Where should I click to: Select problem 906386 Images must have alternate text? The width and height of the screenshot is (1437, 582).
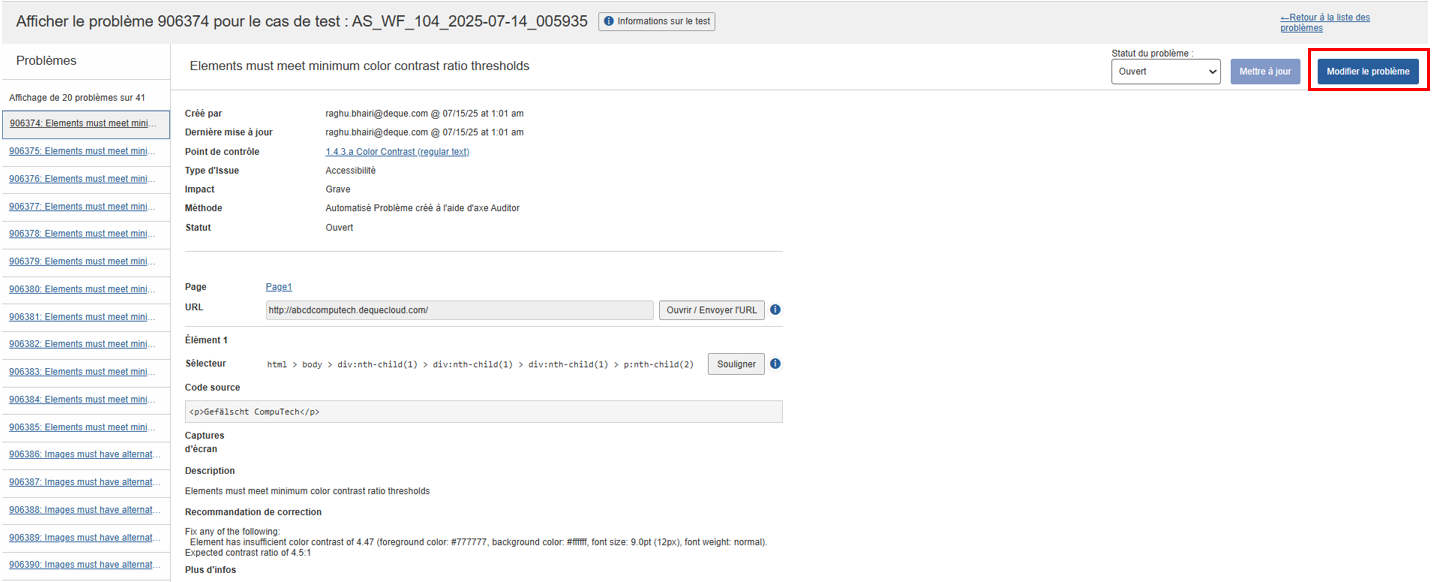click(x=84, y=454)
